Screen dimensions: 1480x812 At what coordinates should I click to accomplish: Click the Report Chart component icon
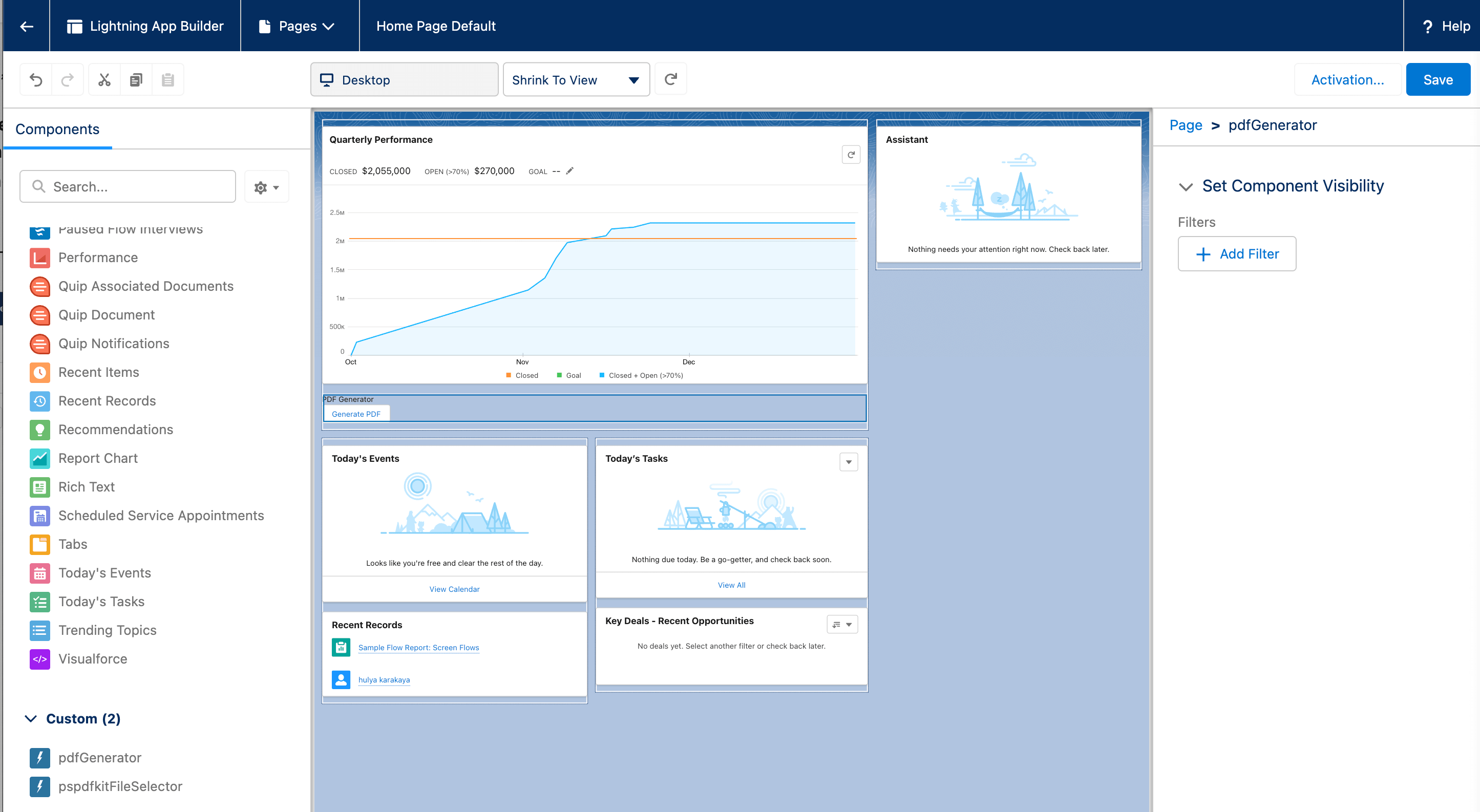pos(39,458)
